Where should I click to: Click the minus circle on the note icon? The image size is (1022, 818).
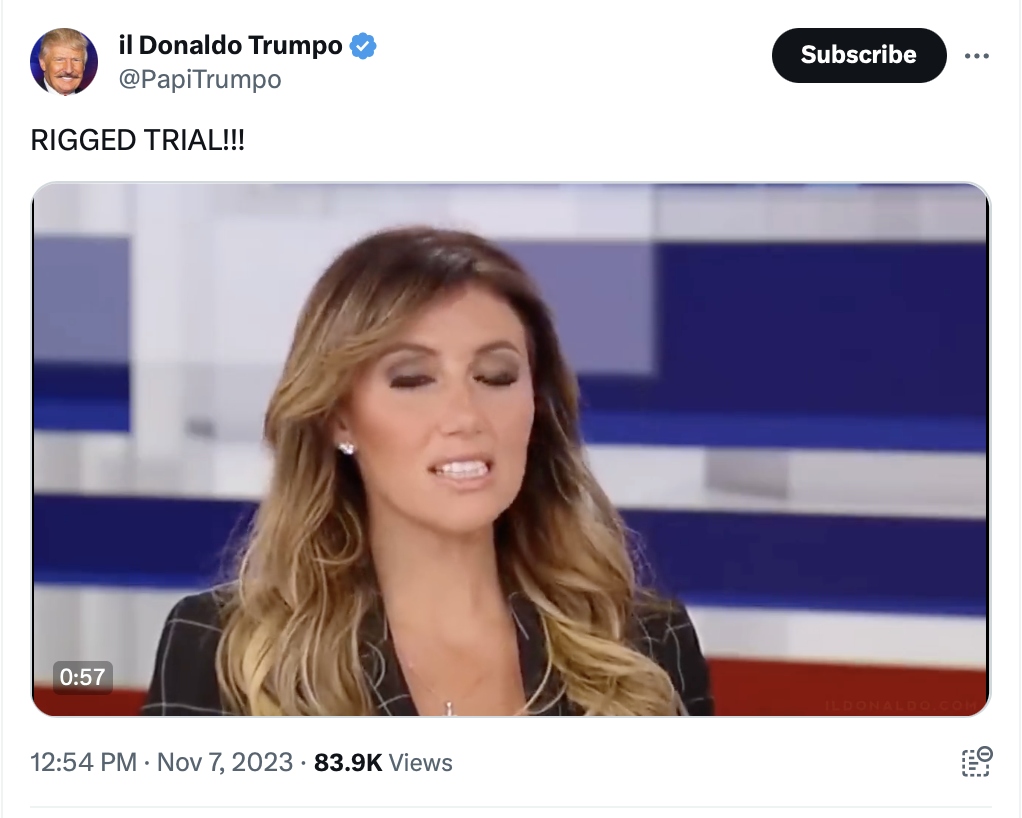click(x=985, y=754)
